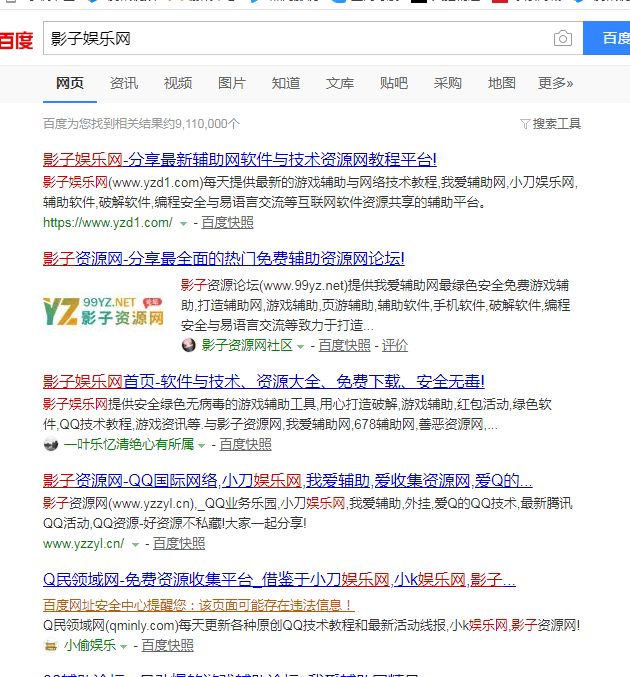630x677 pixels.
Task: Switch to the 贴吧 tab
Action: pos(394,83)
